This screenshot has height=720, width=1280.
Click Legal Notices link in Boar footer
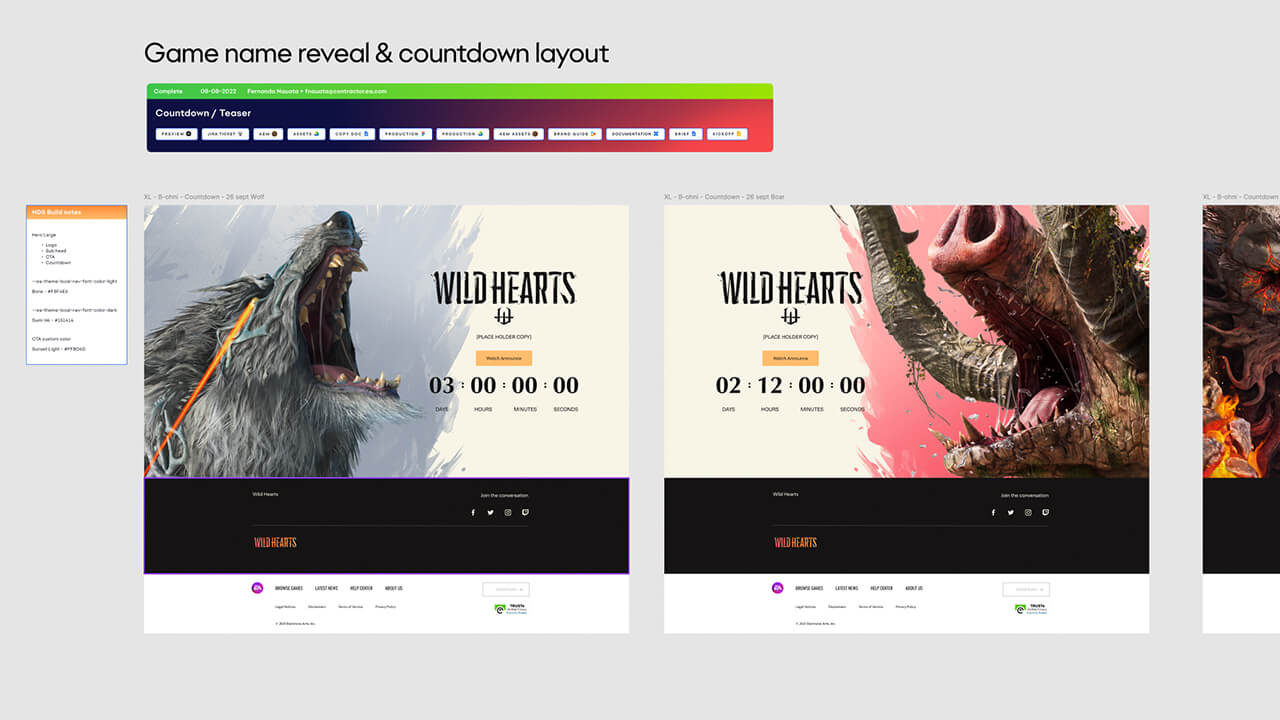(x=805, y=607)
